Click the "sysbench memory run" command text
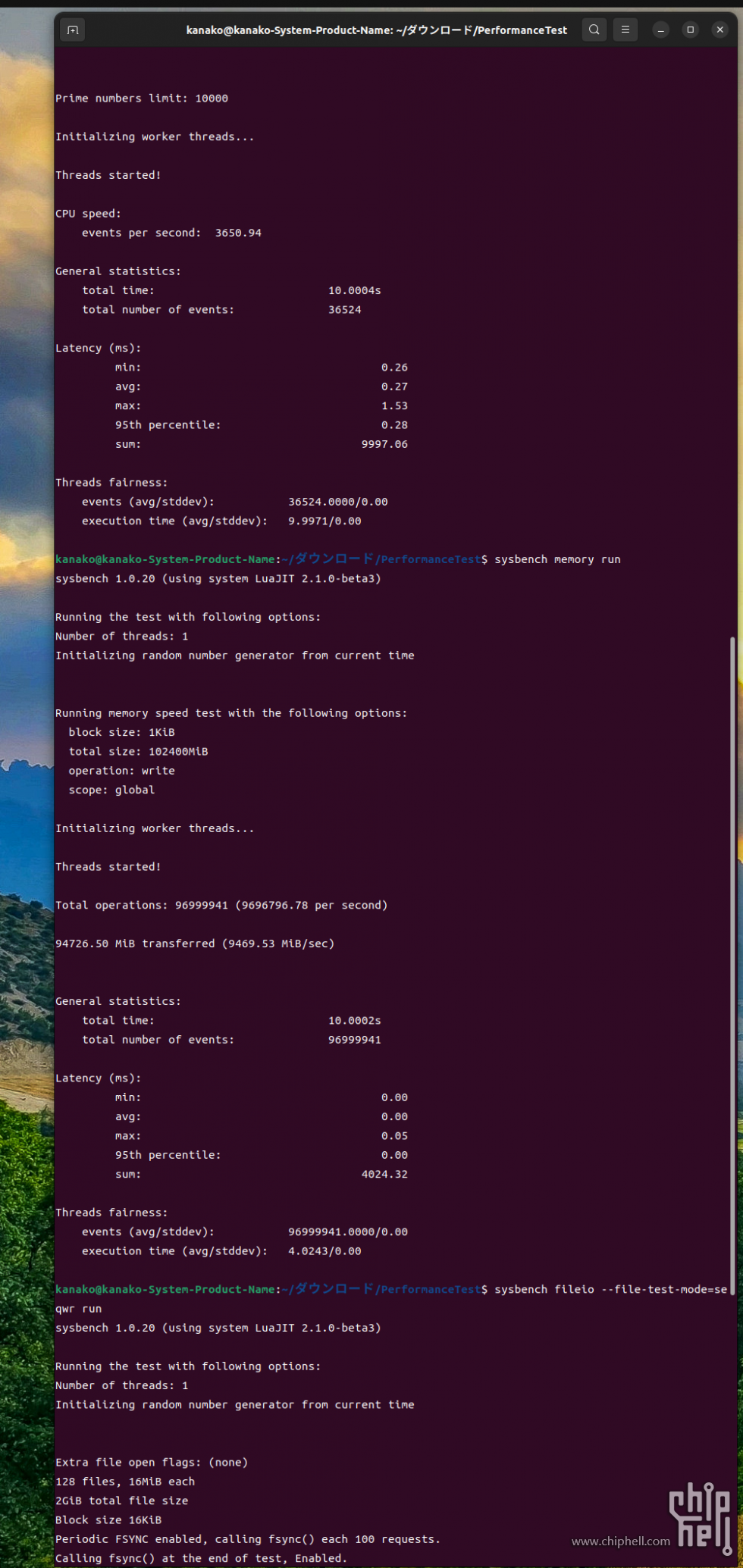 pos(557,559)
